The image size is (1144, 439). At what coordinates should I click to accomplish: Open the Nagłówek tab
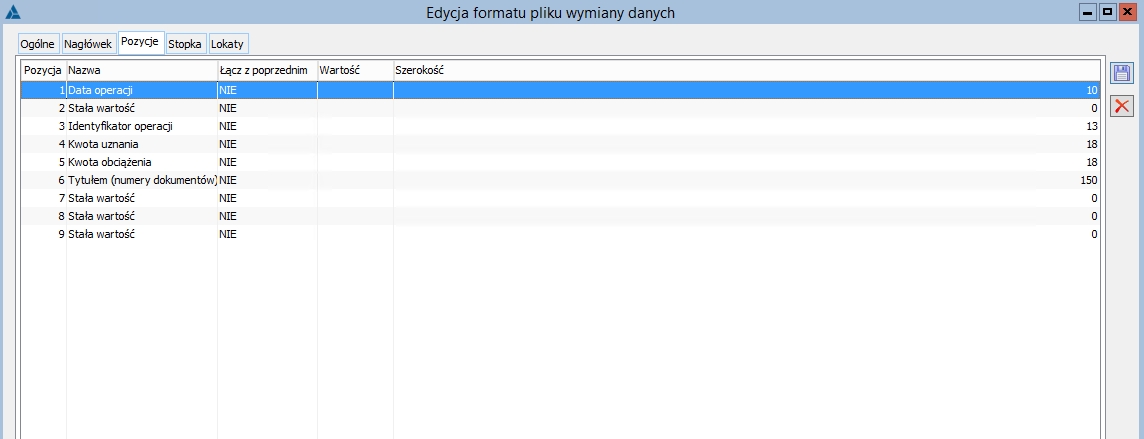click(88, 45)
